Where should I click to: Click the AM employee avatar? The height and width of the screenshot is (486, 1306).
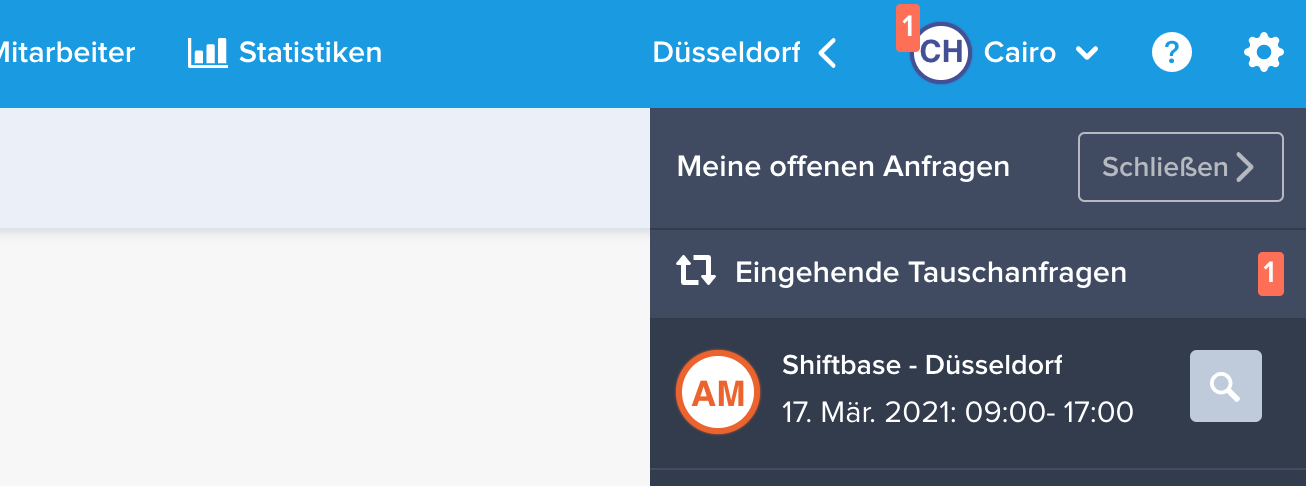(x=718, y=392)
